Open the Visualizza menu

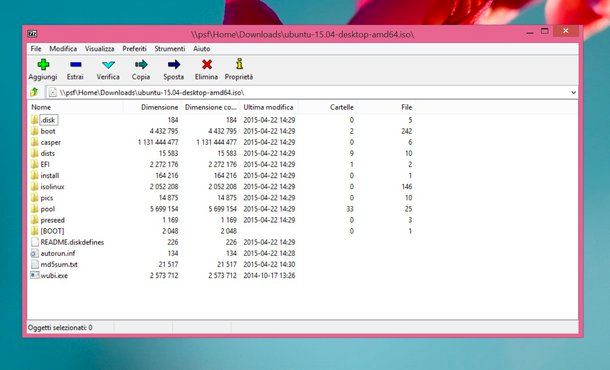coord(100,49)
